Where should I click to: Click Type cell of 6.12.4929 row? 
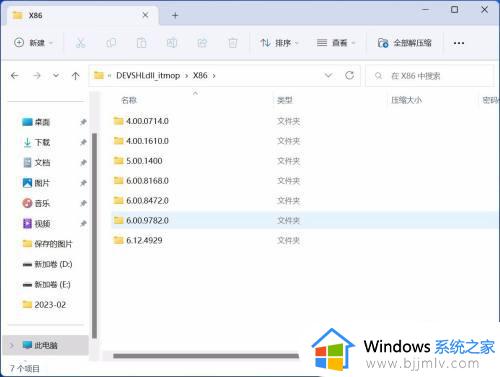click(289, 240)
